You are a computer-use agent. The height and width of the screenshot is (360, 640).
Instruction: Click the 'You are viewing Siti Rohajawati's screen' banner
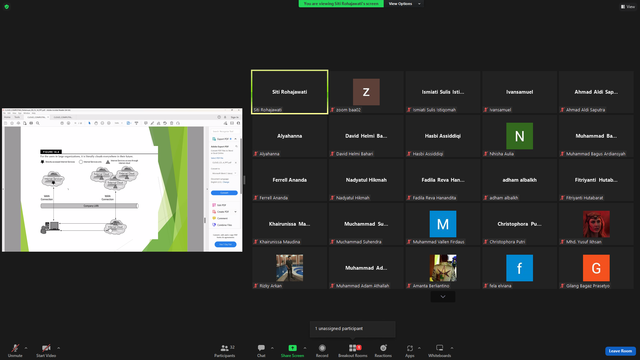pos(341,4)
